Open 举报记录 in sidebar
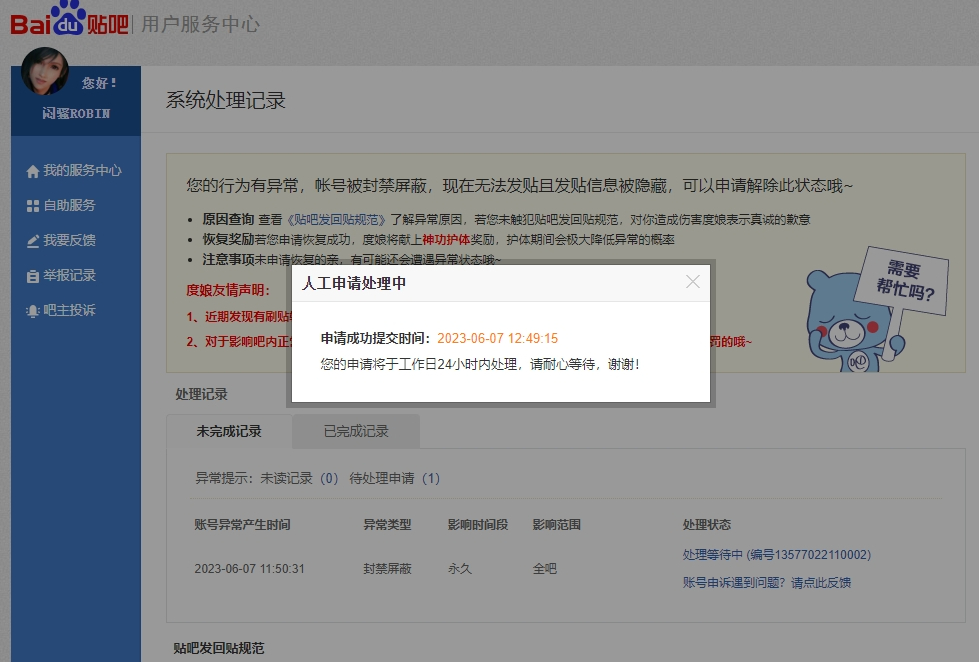 click(x=69, y=276)
